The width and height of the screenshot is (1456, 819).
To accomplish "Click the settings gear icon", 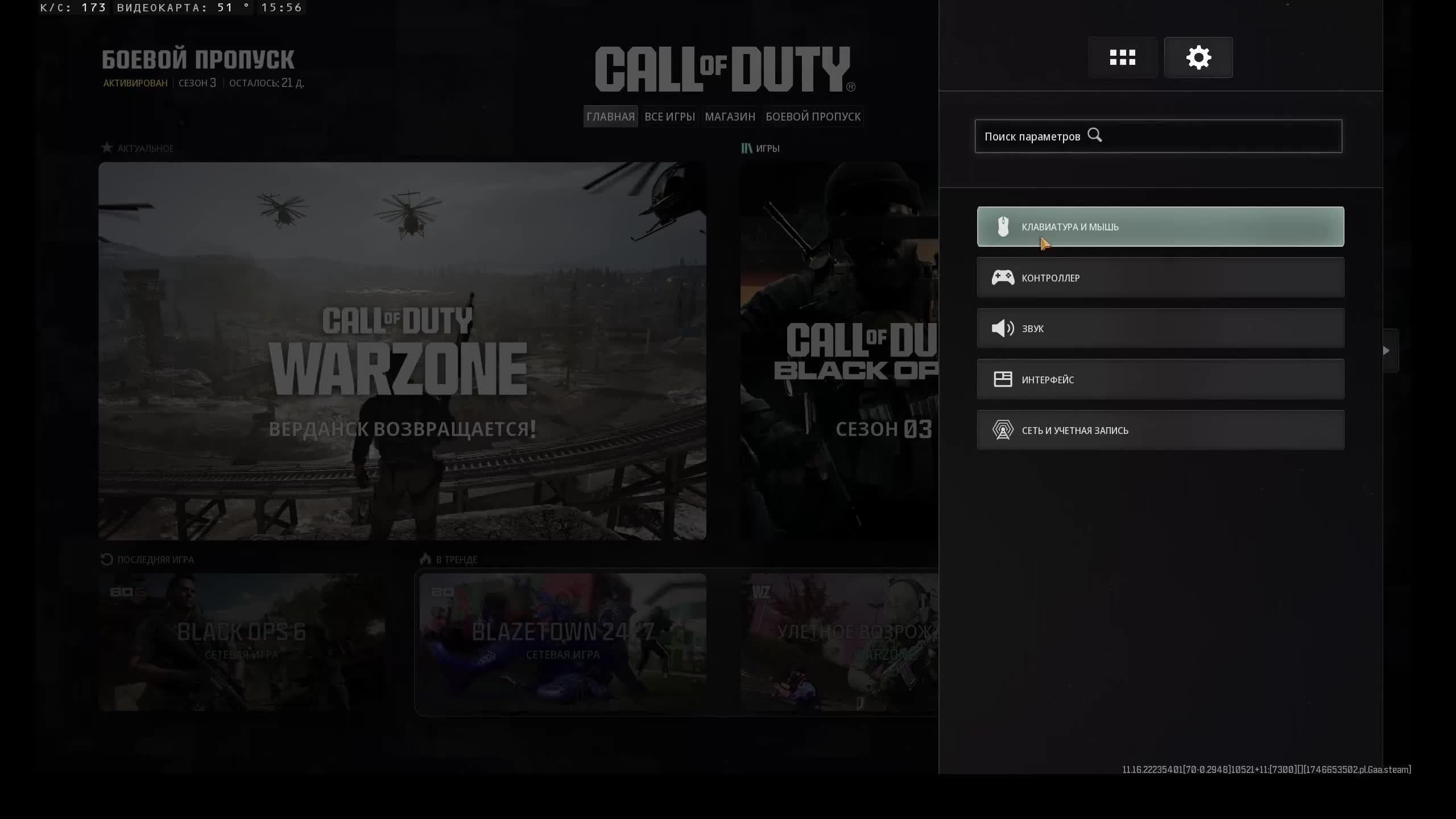I will point(1198,57).
